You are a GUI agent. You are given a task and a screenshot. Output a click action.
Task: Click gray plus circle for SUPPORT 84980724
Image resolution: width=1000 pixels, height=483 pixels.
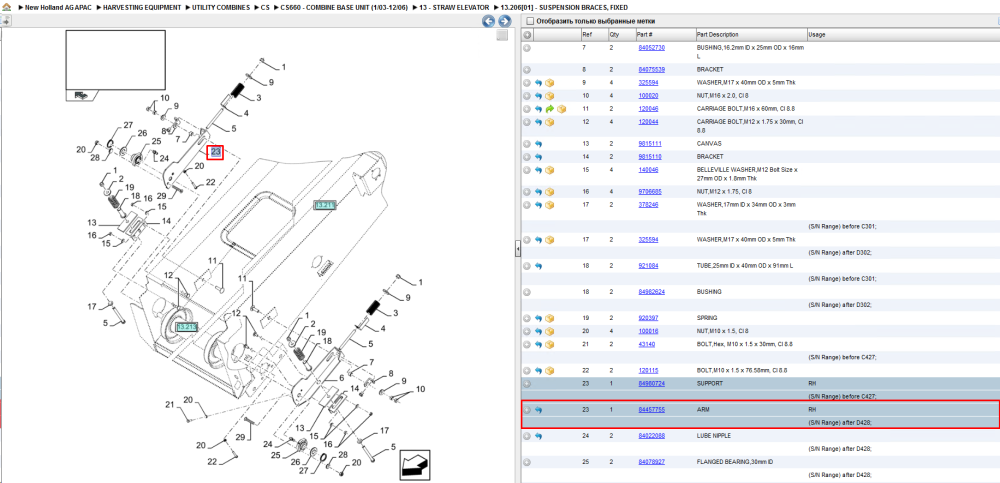tap(527, 384)
